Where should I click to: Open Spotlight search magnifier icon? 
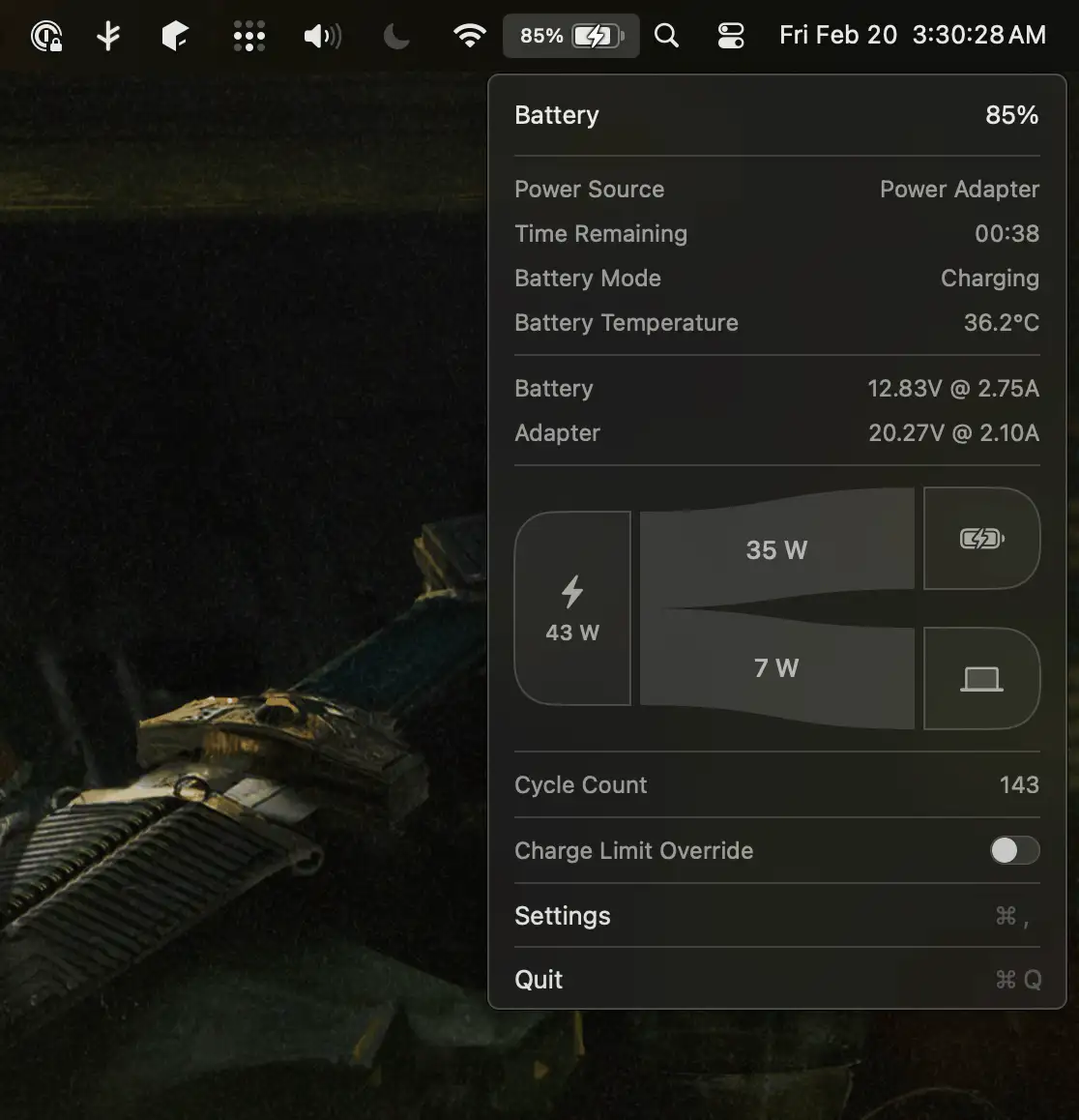point(666,36)
